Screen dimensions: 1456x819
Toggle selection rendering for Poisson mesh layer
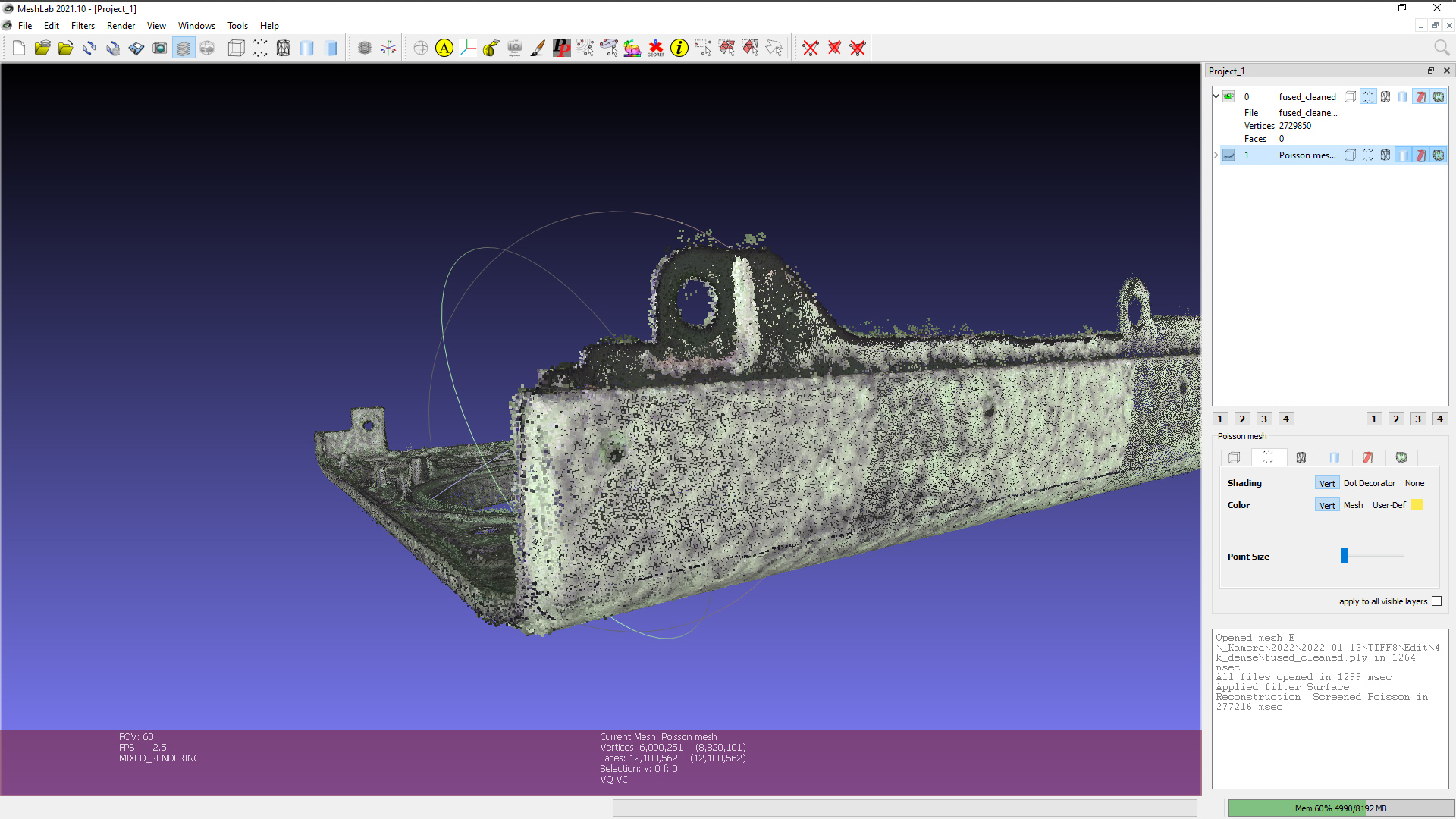point(1420,155)
